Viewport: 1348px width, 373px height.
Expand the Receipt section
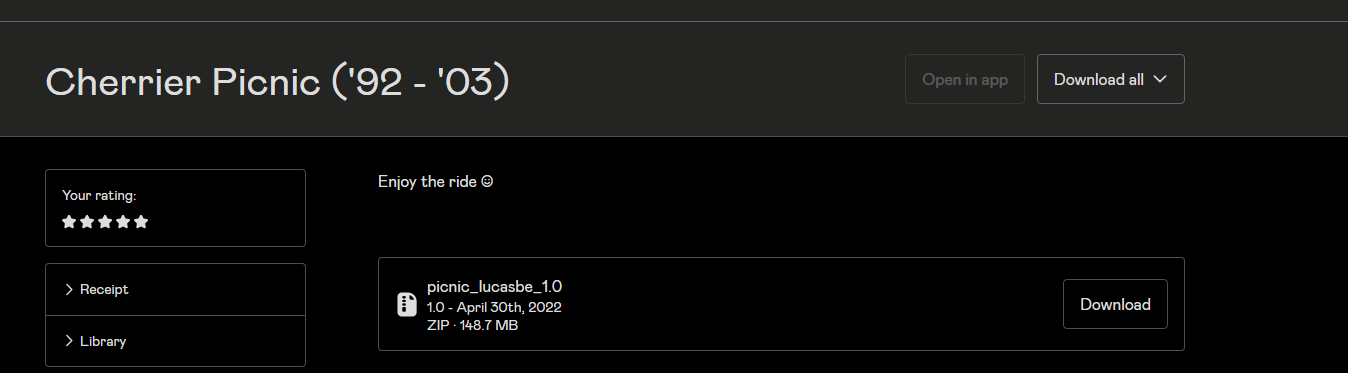(175, 289)
